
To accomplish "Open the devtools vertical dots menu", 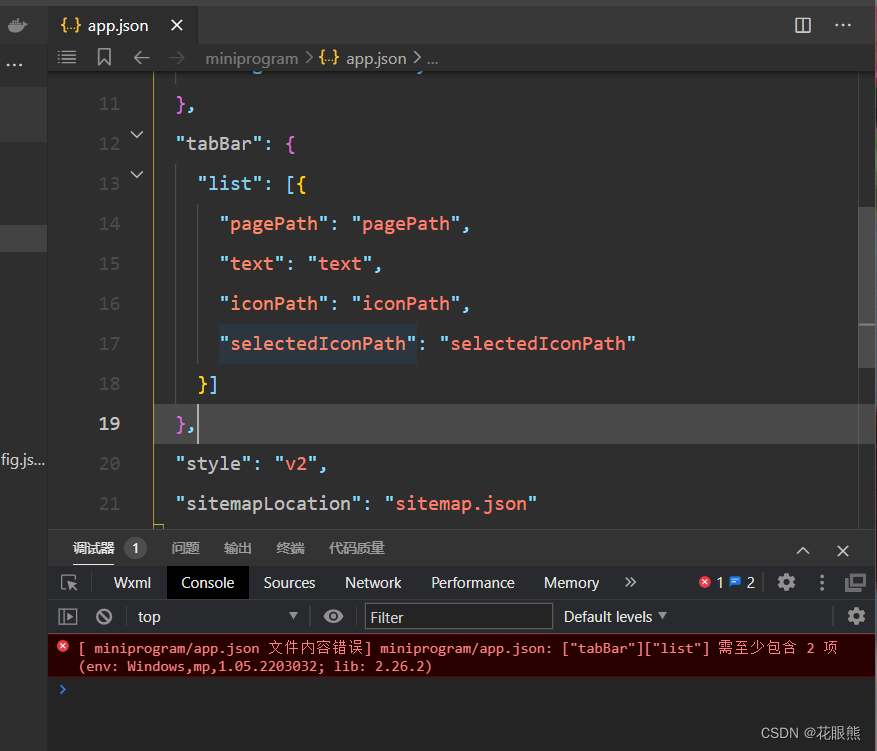I will click(822, 582).
